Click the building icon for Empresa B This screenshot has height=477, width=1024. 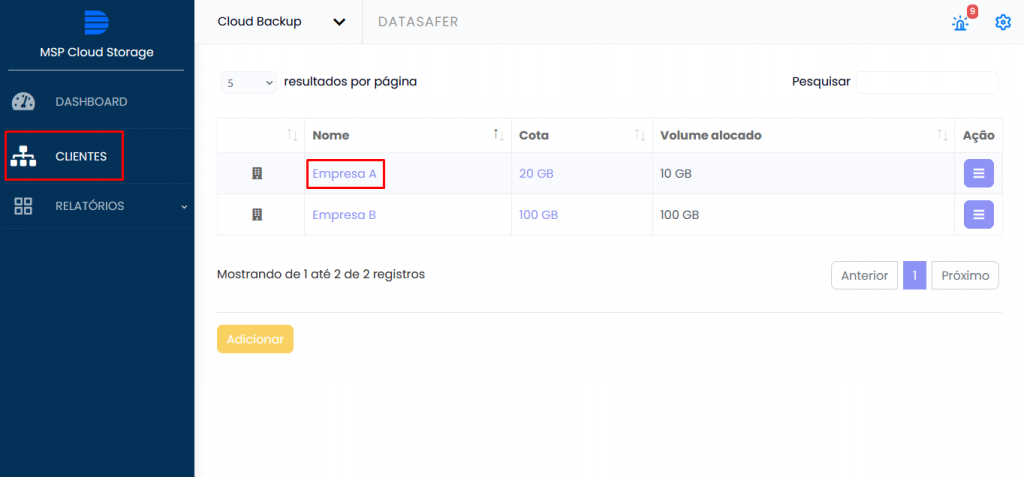click(257, 215)
